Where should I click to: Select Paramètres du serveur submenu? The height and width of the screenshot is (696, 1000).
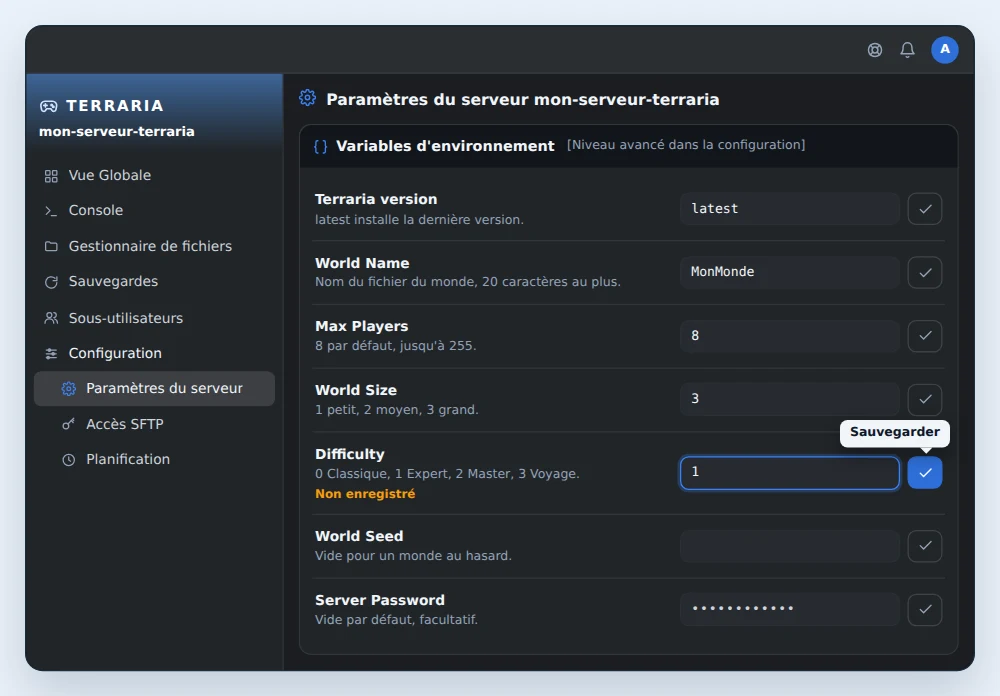(154, 389)
